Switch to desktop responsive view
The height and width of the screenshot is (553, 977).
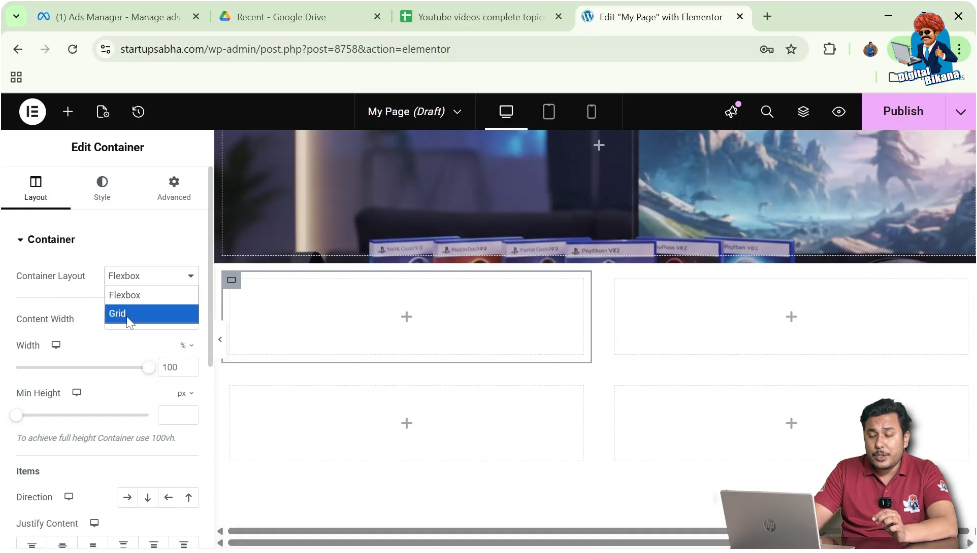tap(506, 111)
